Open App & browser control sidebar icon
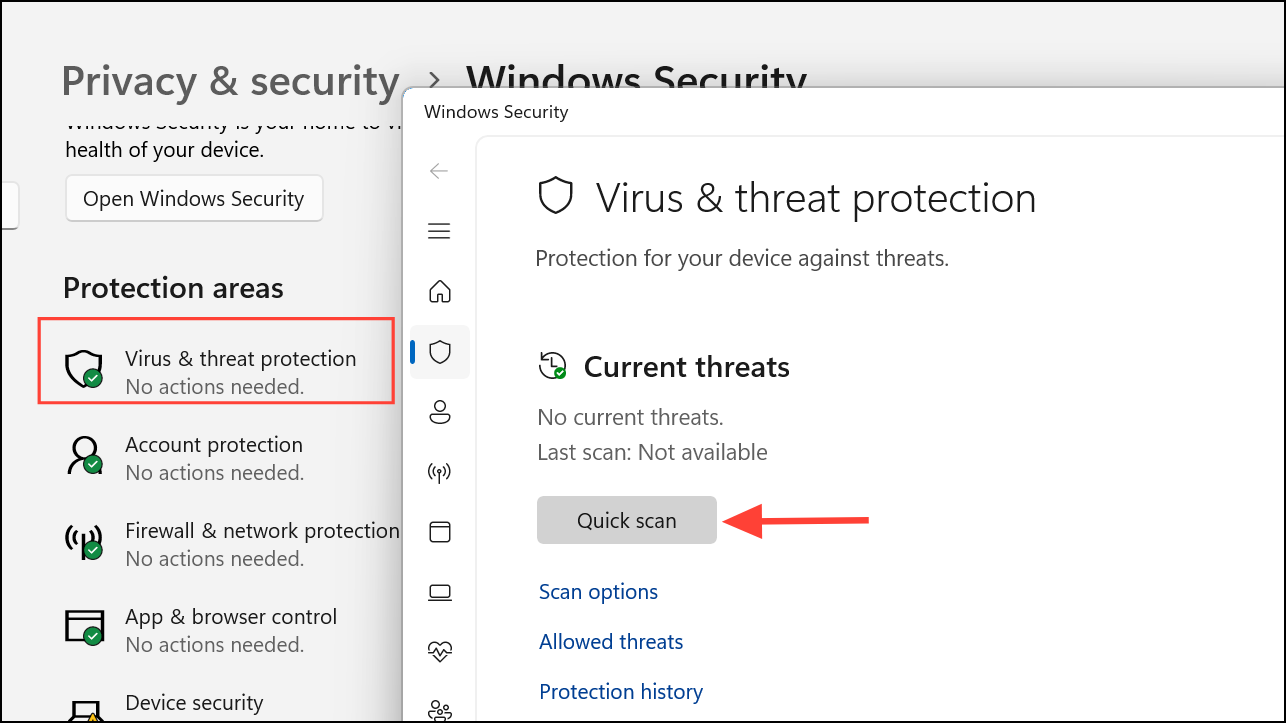Viewport: 1286px width, 723px height. tap(440, 531)
